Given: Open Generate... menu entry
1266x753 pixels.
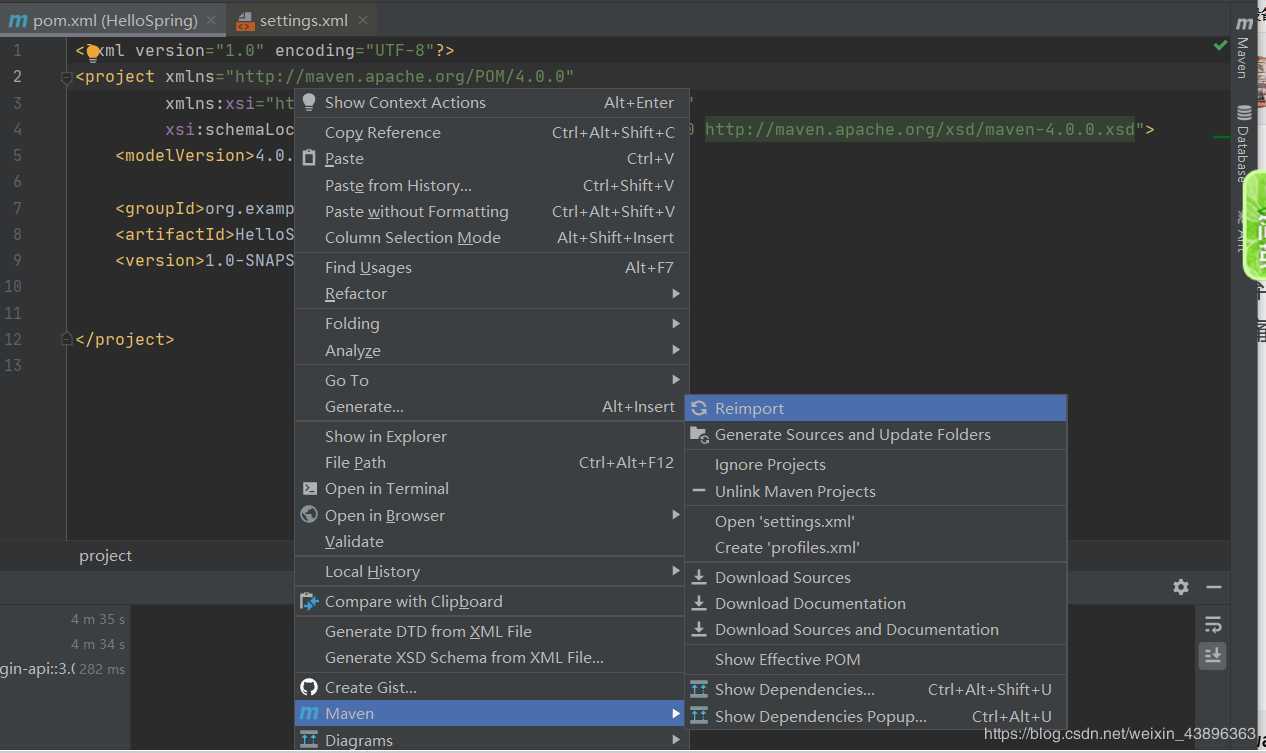Looking at the screenshot, I should [x=489, y=406].
